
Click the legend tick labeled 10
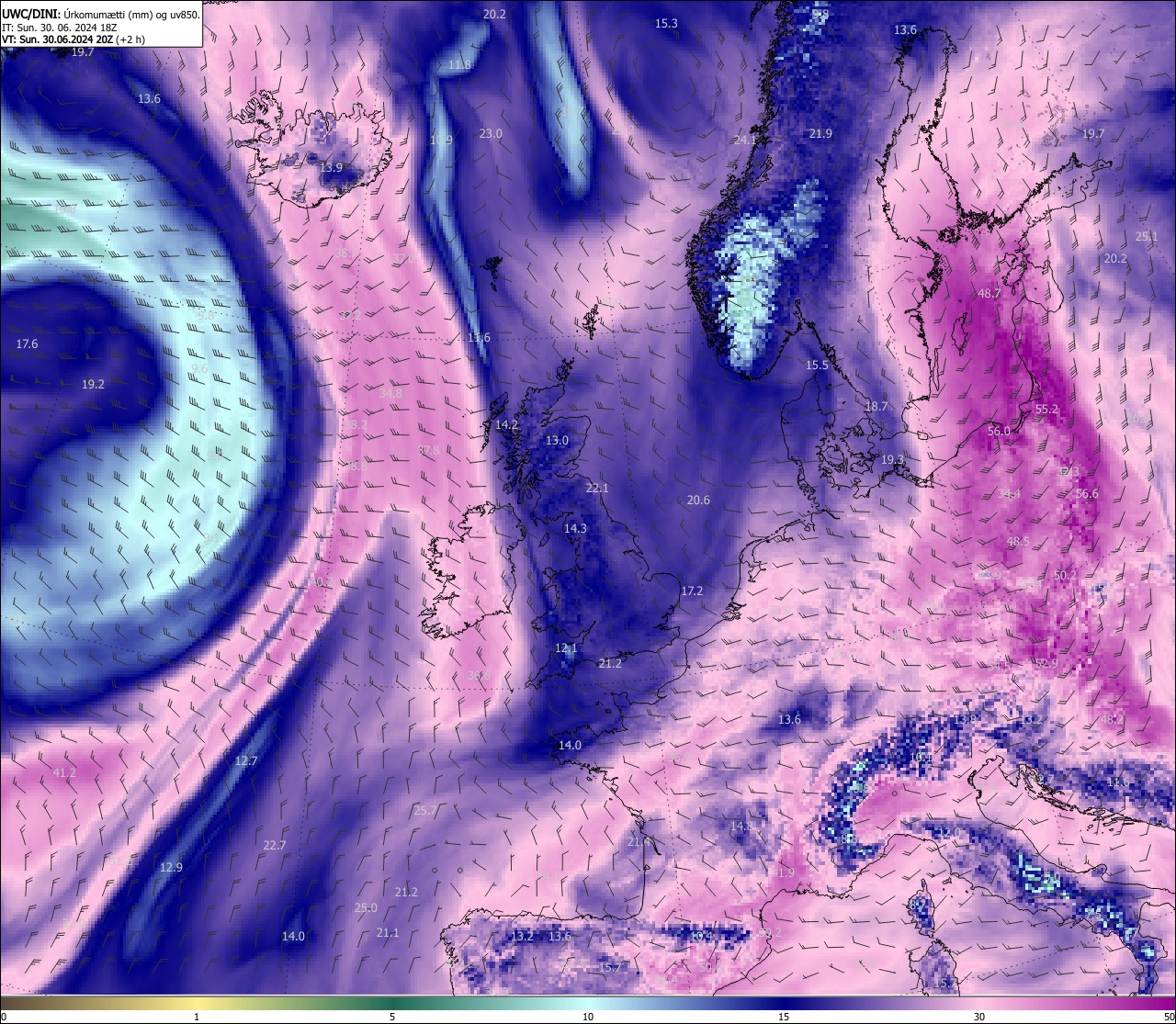[588, 1017]
